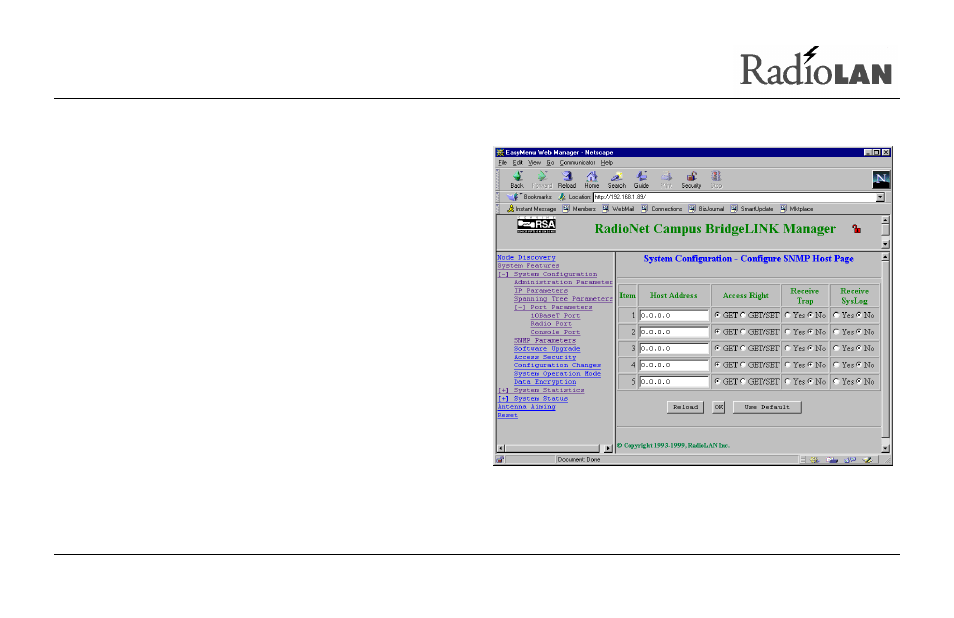Set Receive SysLog to No for item 4

(859, 365)
